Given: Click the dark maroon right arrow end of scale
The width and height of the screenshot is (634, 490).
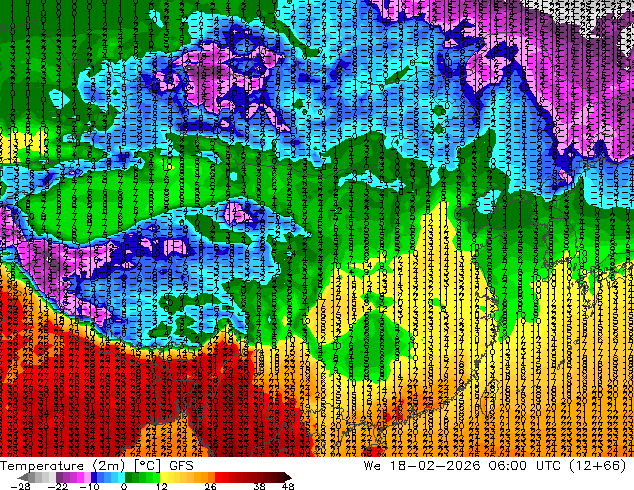Looking at the screenshot, I should [x=287, y=477].
